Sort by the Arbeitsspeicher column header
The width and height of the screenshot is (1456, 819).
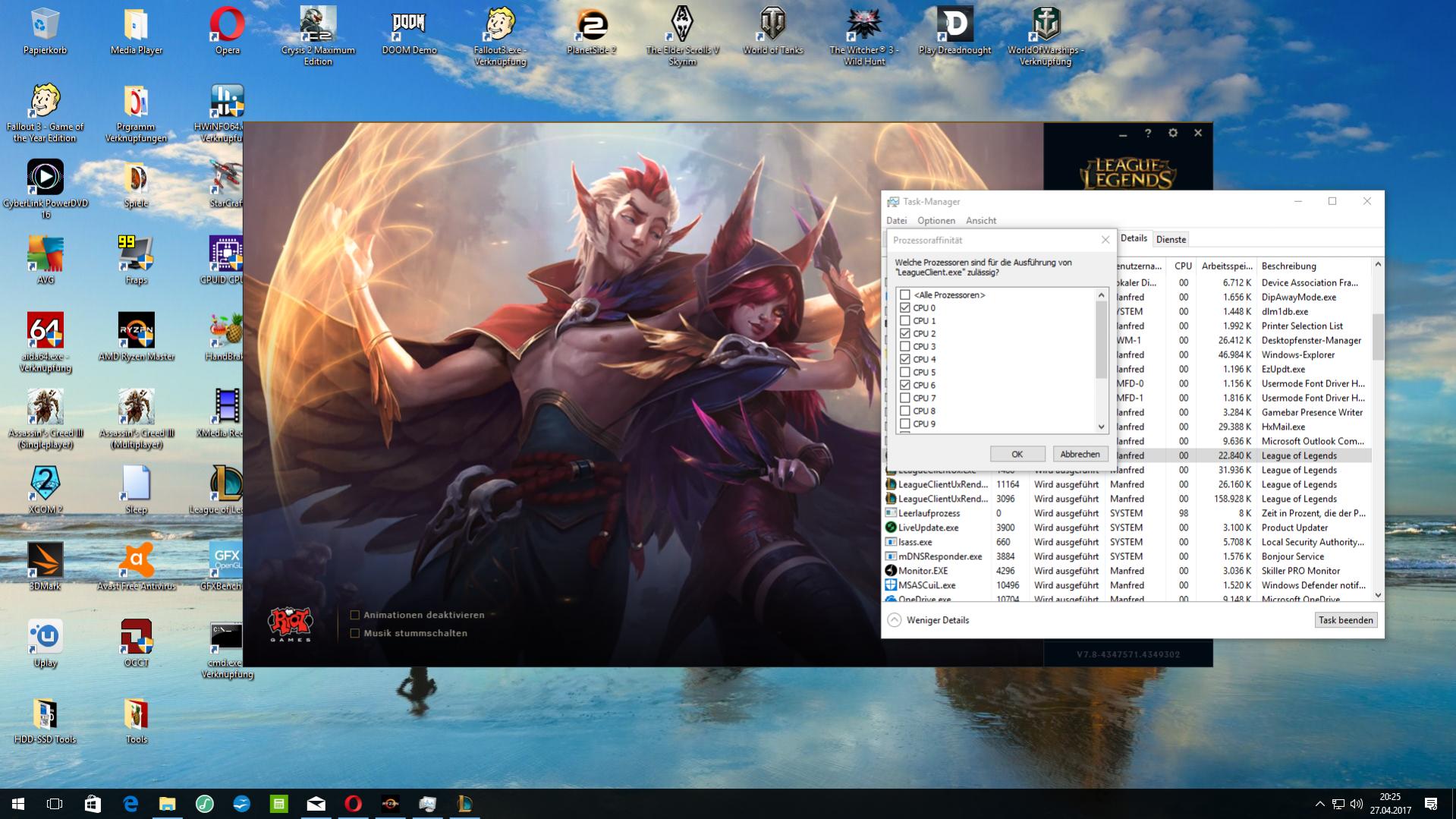pos(1226,266)
